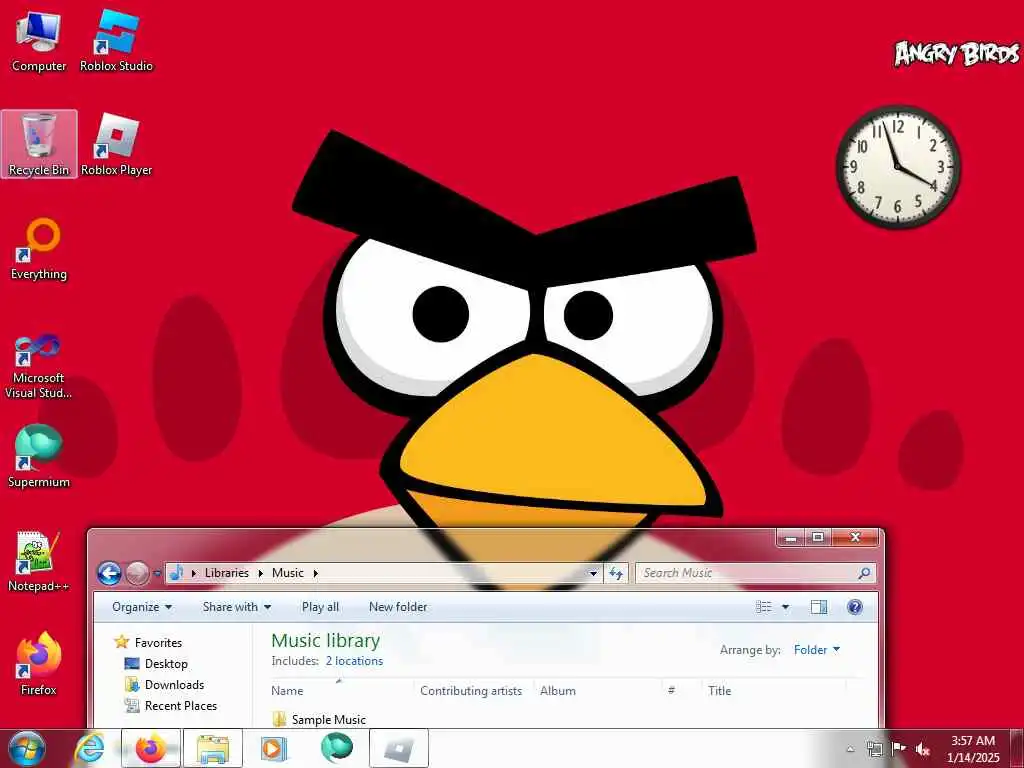The height and width of the screenshot is (768, 1024).
Task: Select the Sample Music folder
Action: (319, 720)
